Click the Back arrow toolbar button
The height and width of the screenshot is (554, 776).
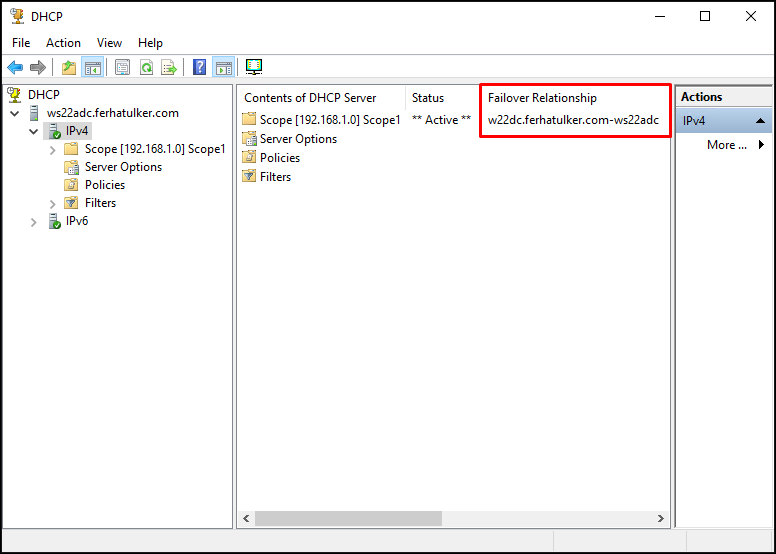point(15,67)
